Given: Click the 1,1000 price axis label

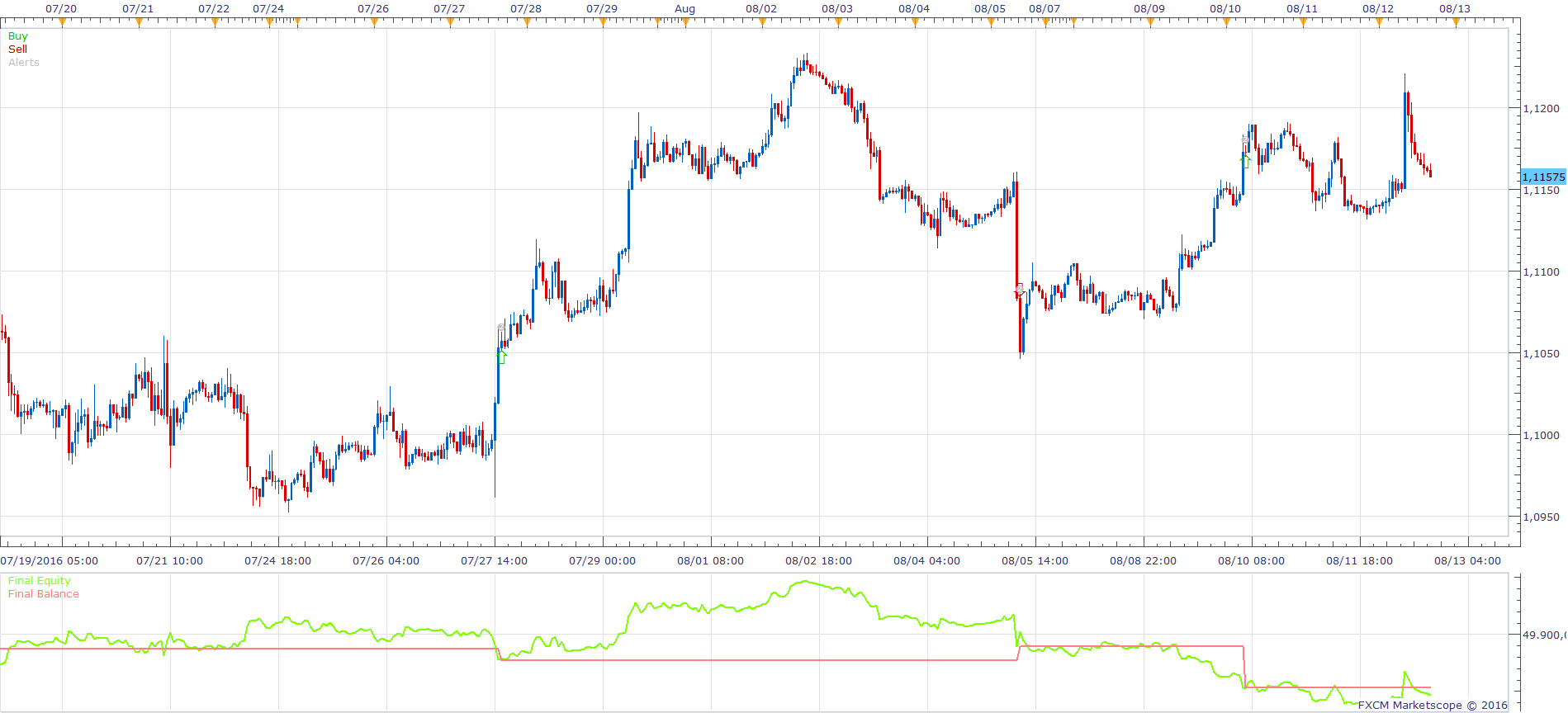Looking at the screenshot, I should 1542,436.
